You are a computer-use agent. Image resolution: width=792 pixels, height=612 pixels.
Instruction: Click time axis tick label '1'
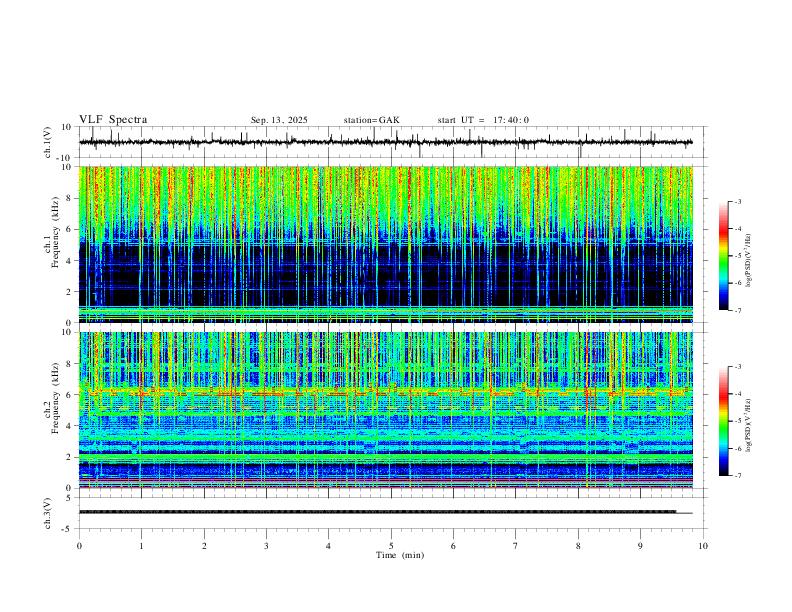tap(141, 546)
